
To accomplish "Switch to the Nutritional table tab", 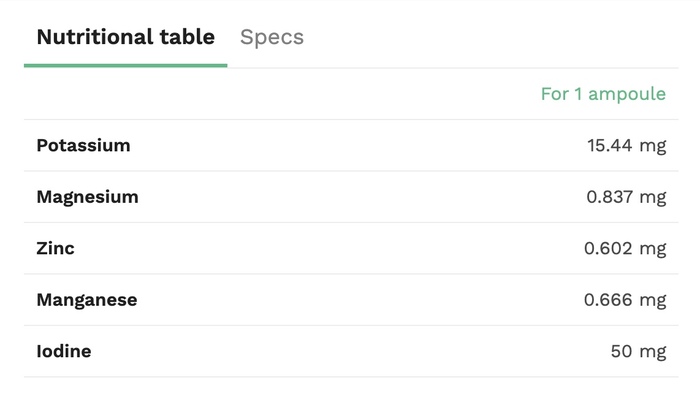I will [125, 38].
